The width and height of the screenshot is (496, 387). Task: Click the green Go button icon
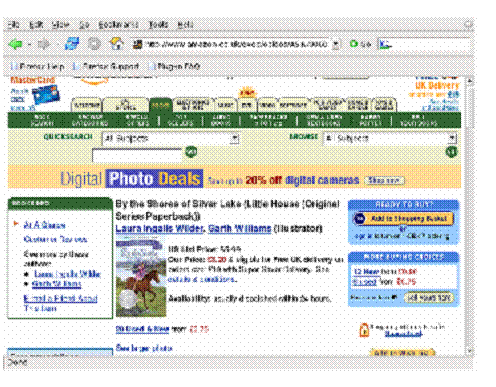tap(354, 44)
